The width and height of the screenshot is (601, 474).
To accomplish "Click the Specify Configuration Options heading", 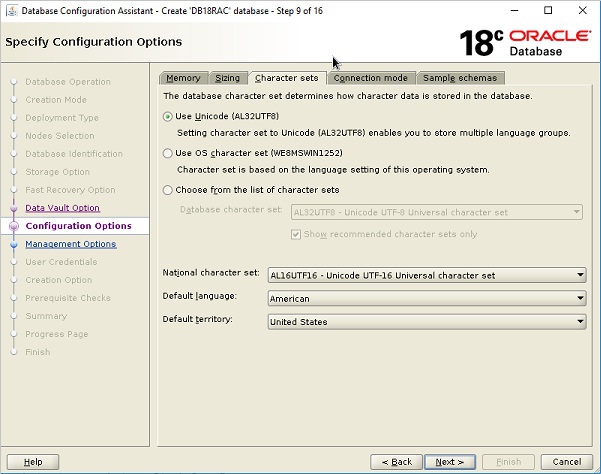I will (94, 42).
